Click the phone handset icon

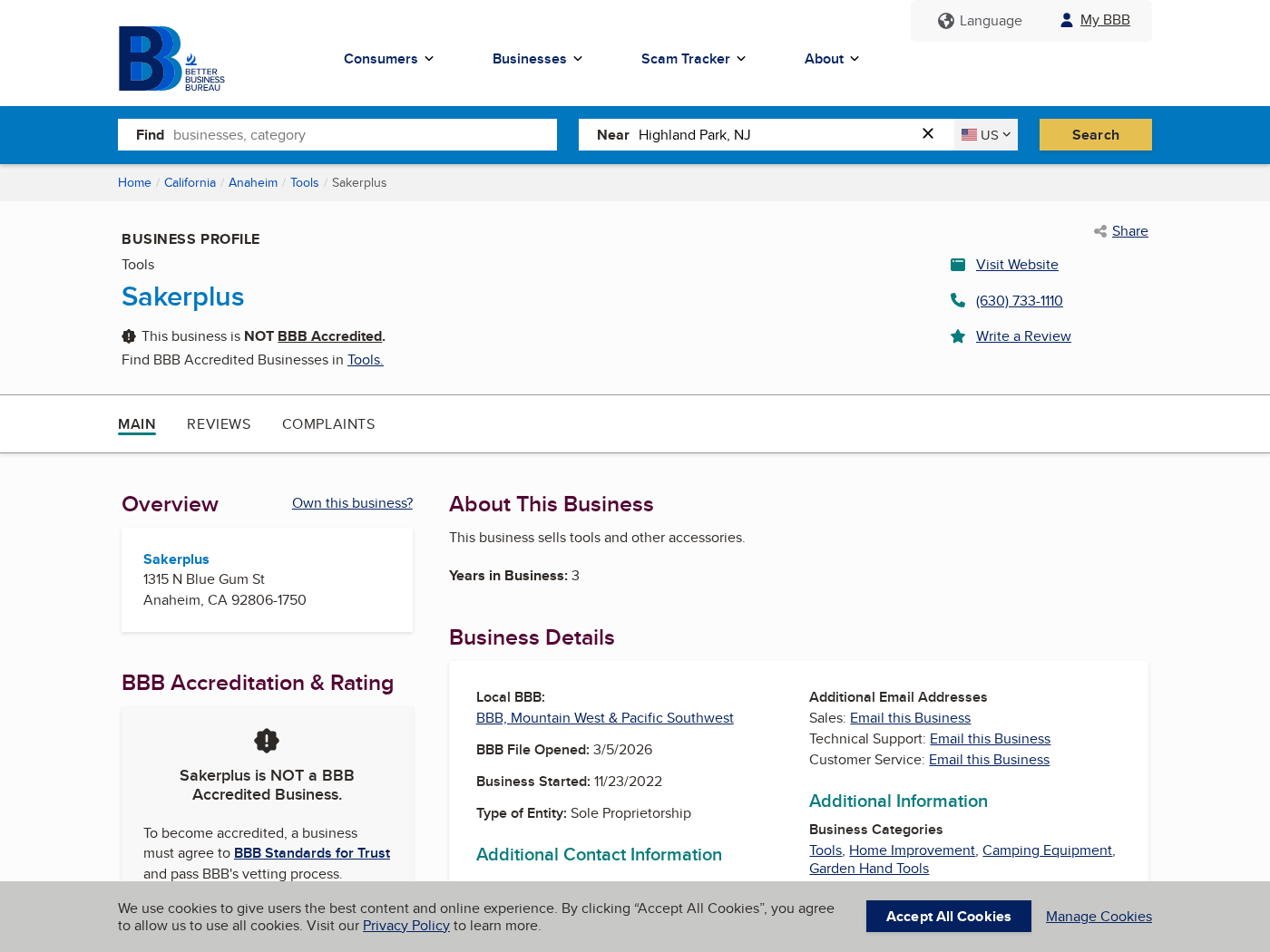pyautogui.click(x=958, y=300)
